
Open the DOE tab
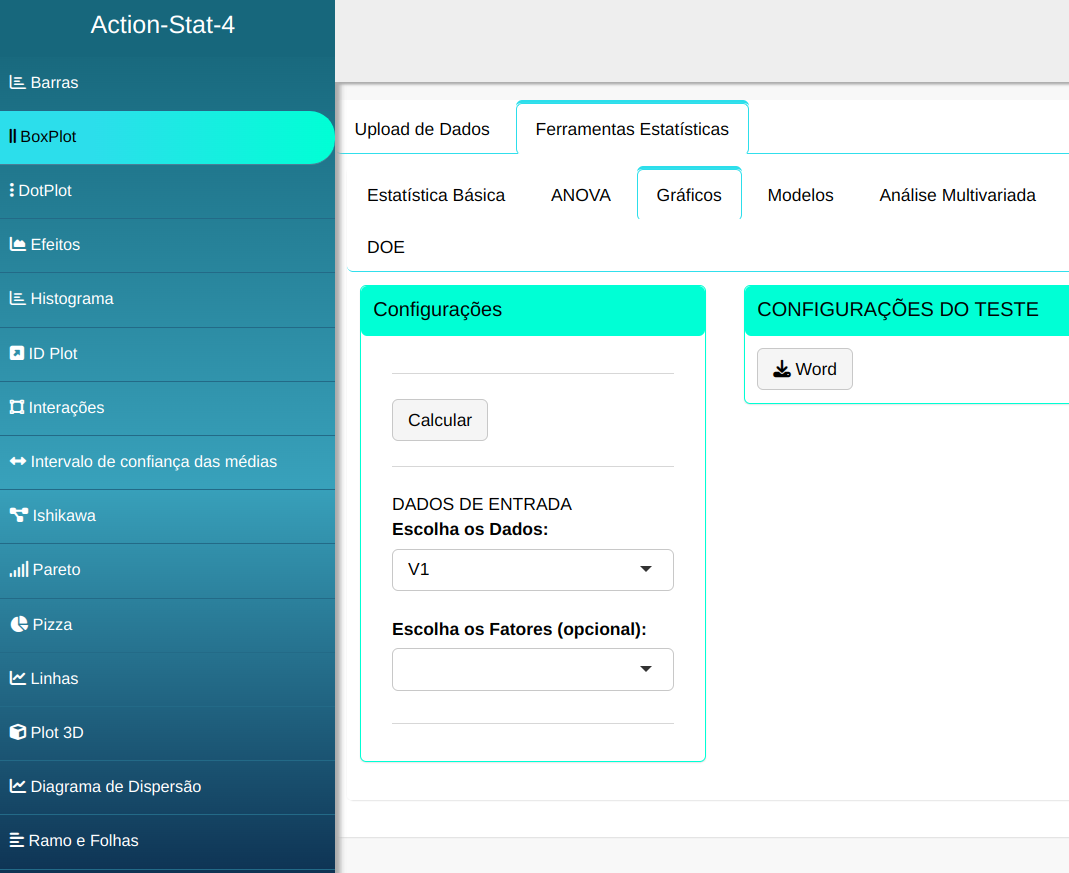386,247
